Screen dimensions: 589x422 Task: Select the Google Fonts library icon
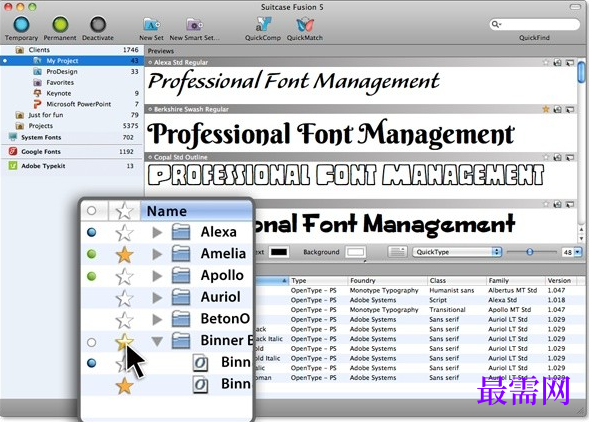pyautogui.click(x=13, y=151)
